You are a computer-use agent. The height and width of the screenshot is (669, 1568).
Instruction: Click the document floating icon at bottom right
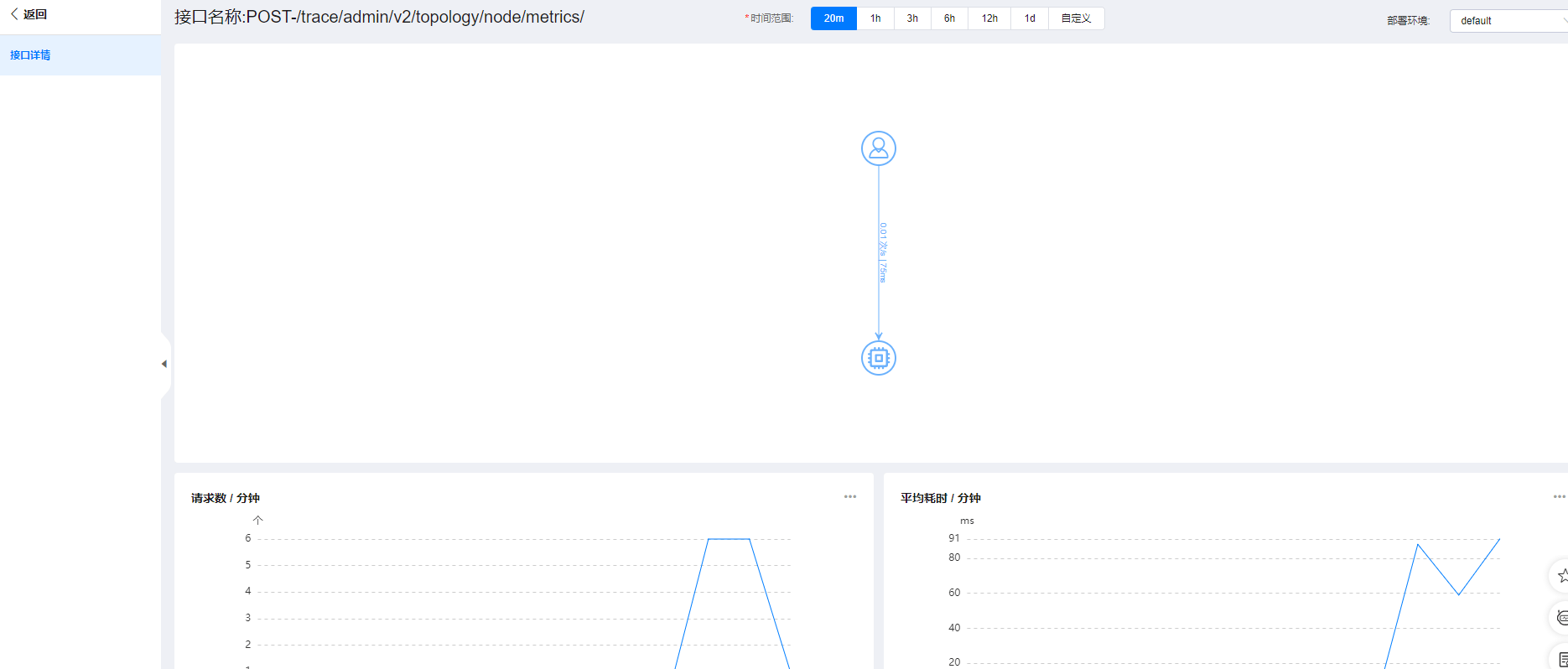tap(1561, 659)
